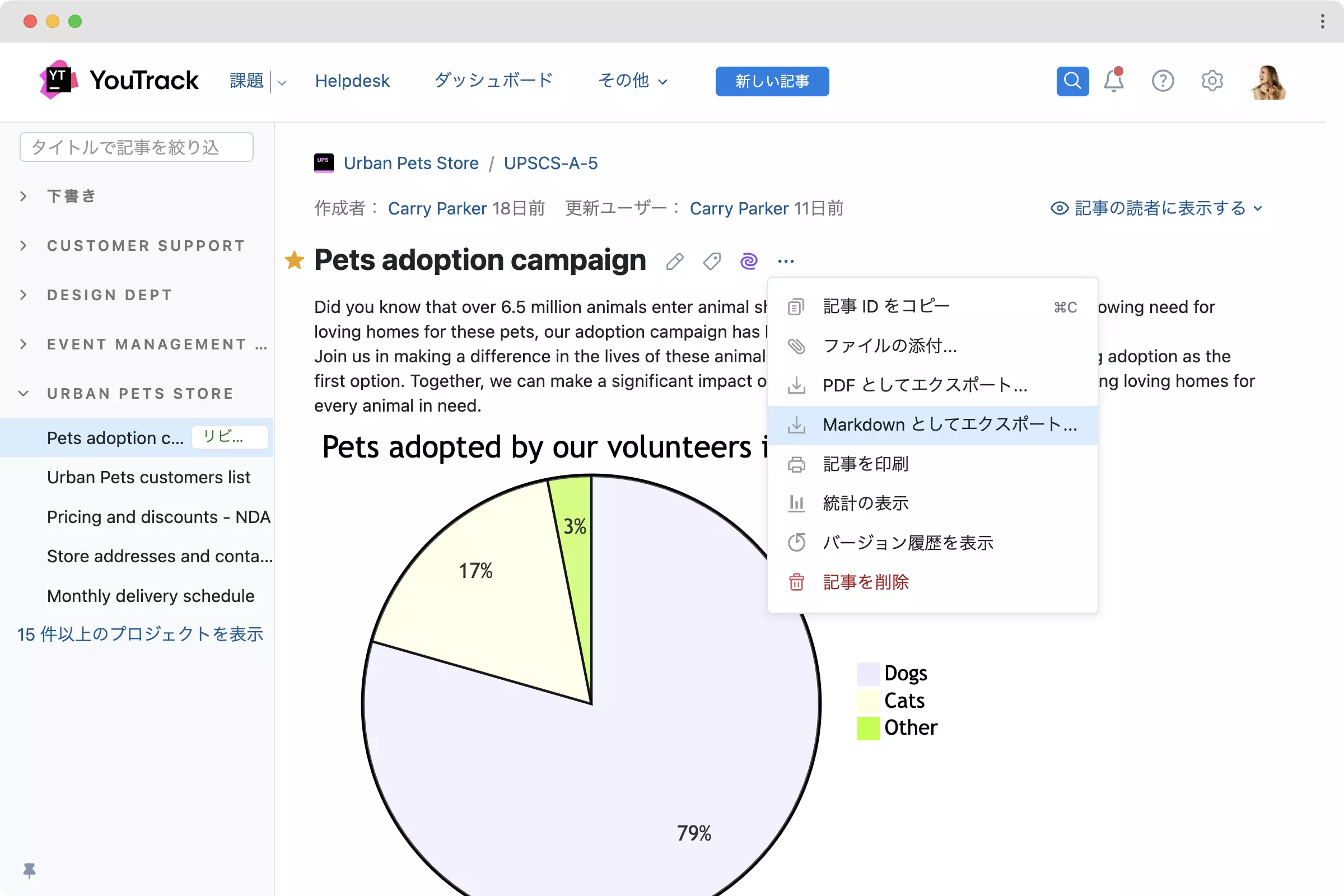Click the article title filter field
Viewport: 1344px width, 896px height.
tap(136, 147)
